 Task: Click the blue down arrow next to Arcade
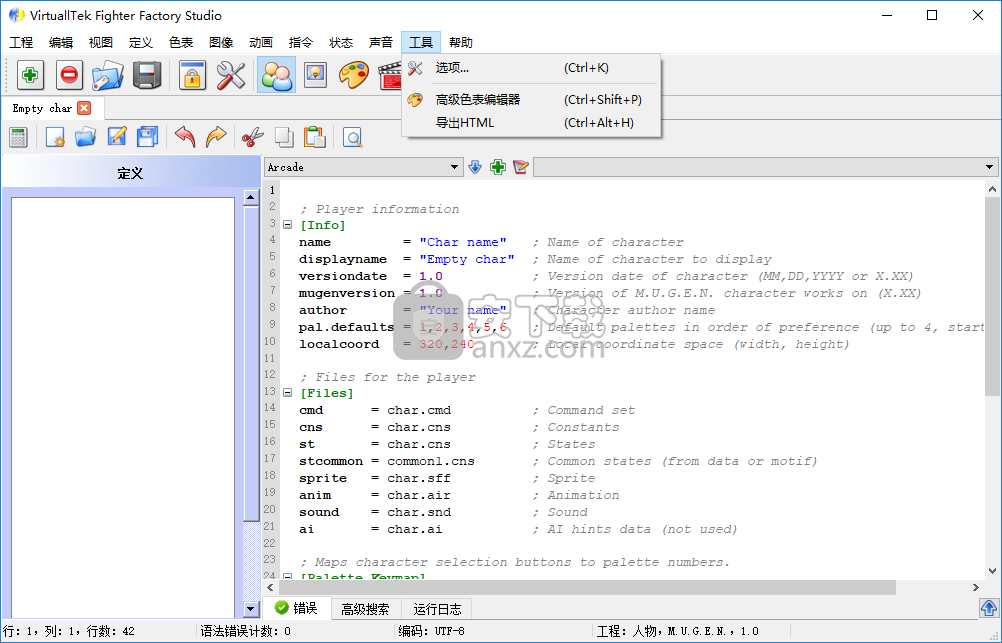(x=475, y=167)
